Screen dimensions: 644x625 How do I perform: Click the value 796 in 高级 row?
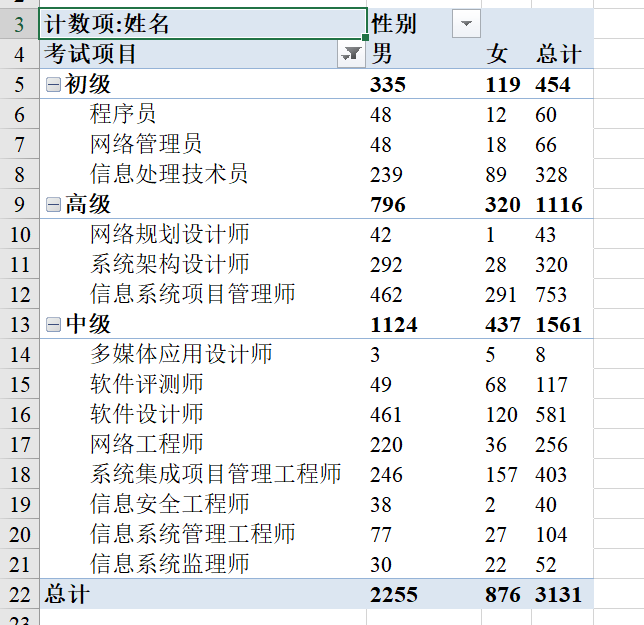point(388,205)
